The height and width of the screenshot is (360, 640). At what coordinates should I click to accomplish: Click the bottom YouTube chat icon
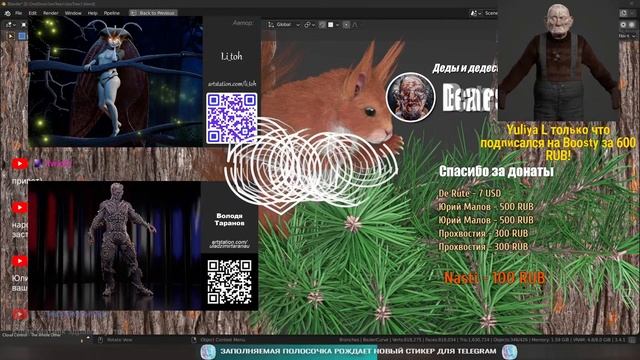pyautogui.click(x=20, y=314)
